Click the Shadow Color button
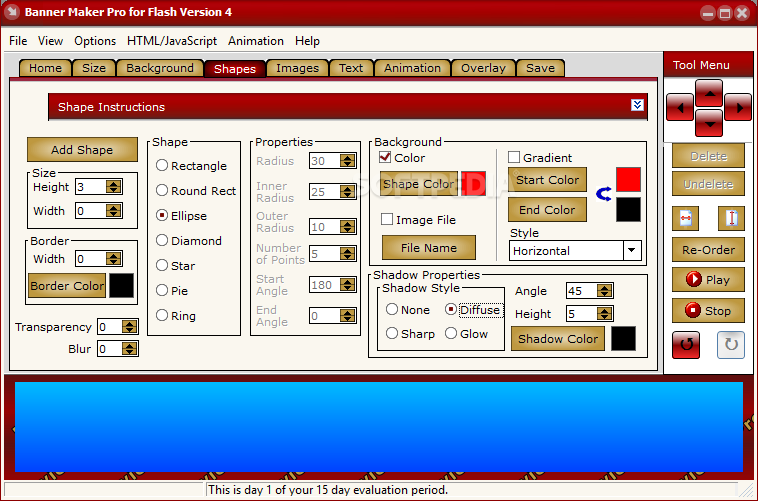Screen dimensions: 758x501 click(x=558, y=339)
